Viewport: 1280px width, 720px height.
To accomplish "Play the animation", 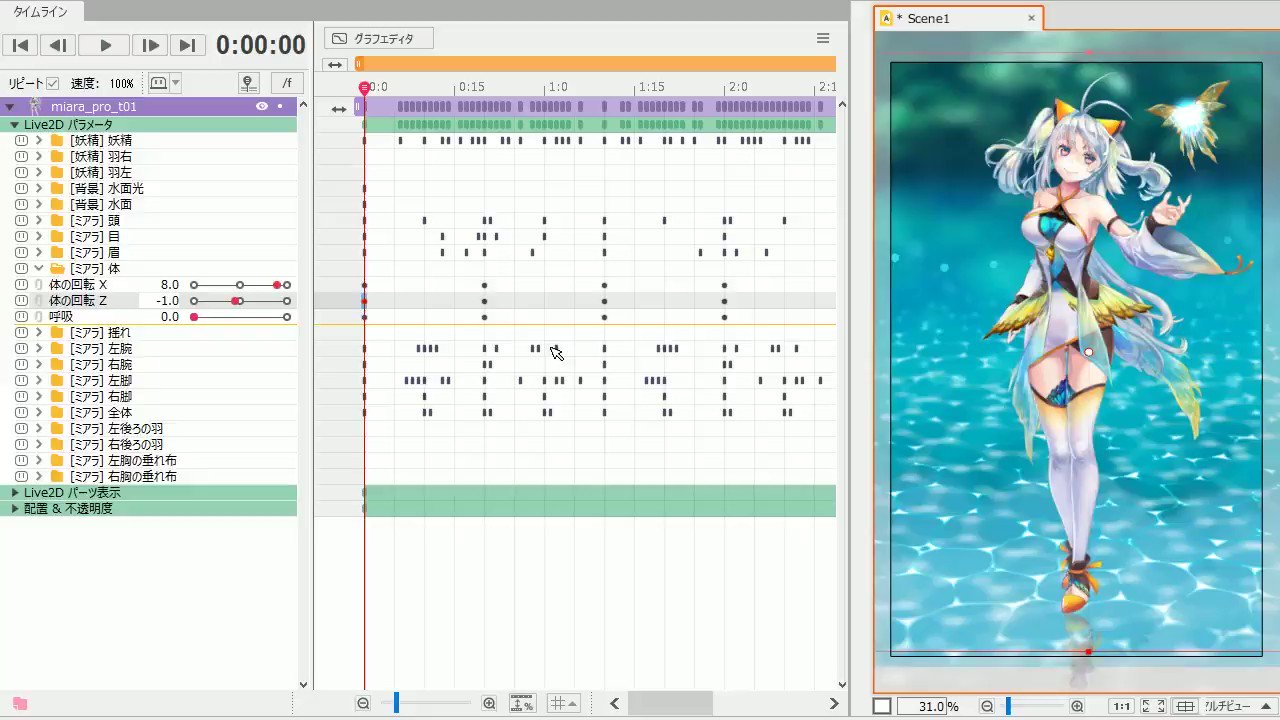I will (105, 45).
